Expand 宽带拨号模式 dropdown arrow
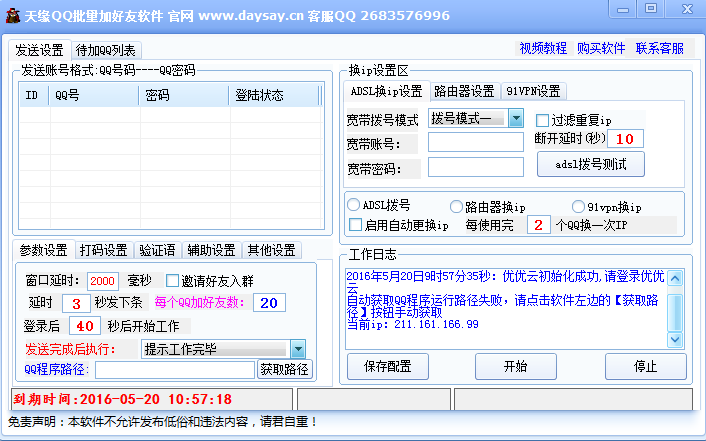 (516, 118)
